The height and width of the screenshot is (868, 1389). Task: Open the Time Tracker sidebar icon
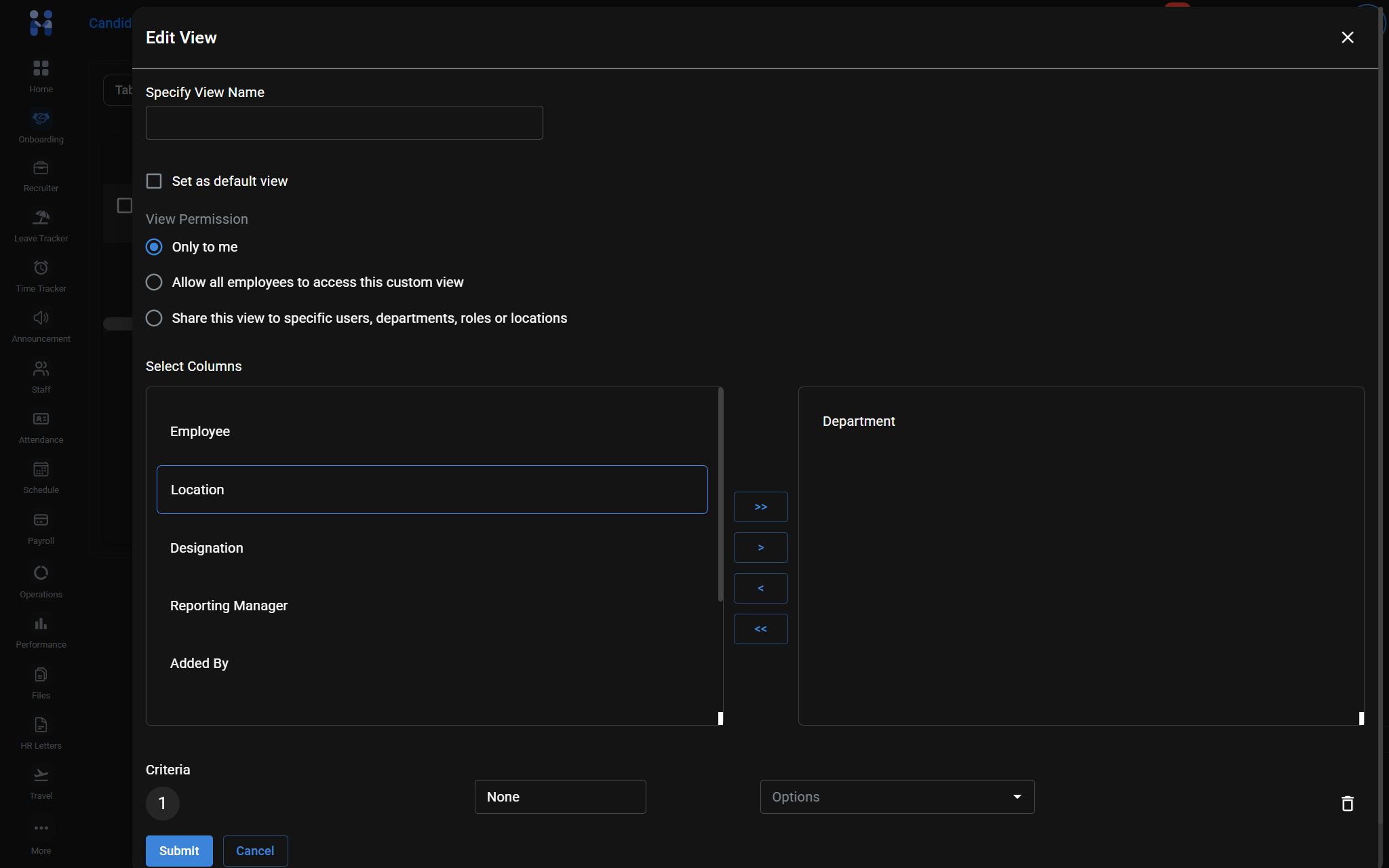point(41,269)
